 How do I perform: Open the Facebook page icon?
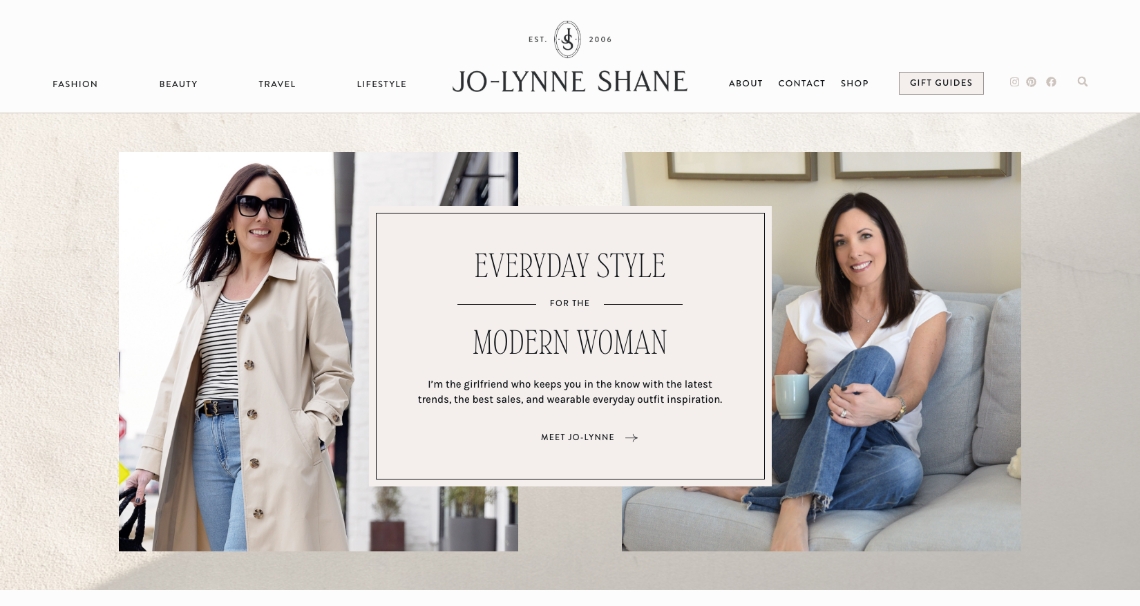click(1051, 82)
